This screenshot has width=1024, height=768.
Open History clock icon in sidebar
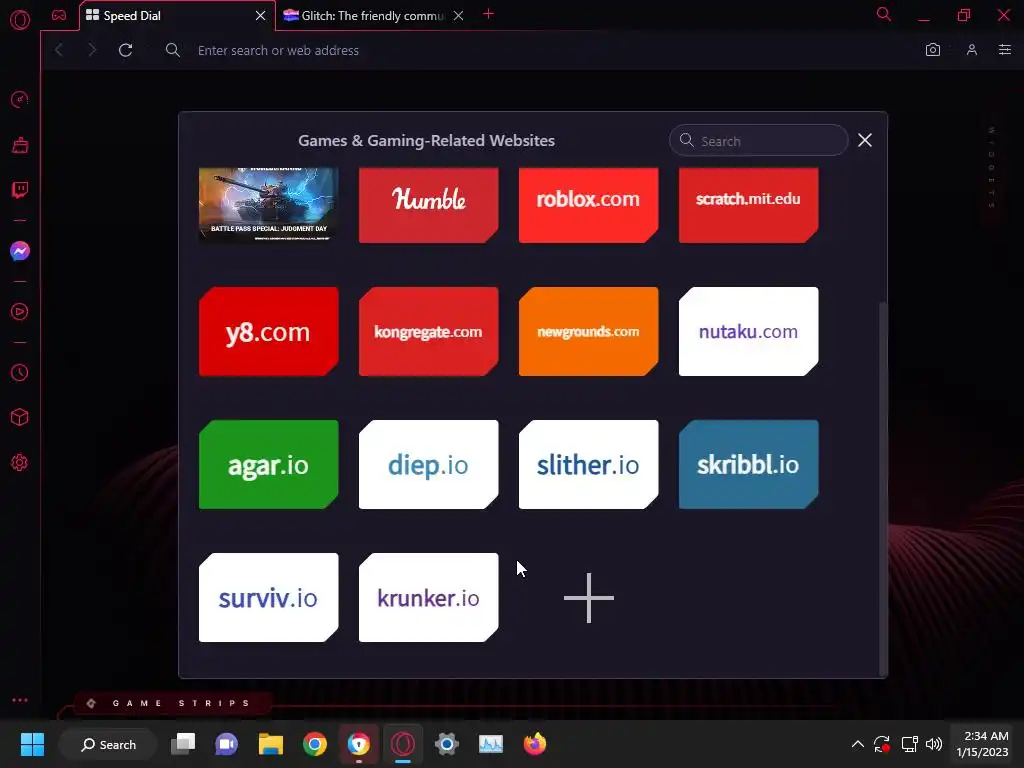coord(20,372)
